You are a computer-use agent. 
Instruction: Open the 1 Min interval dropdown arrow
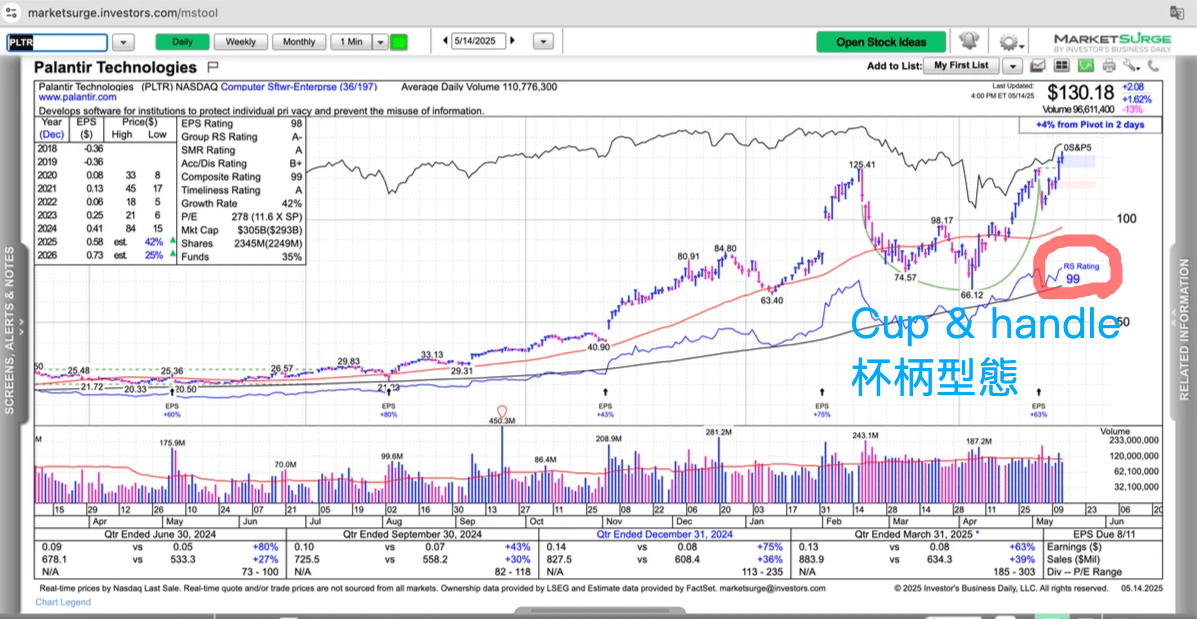(x=379, y=42)
